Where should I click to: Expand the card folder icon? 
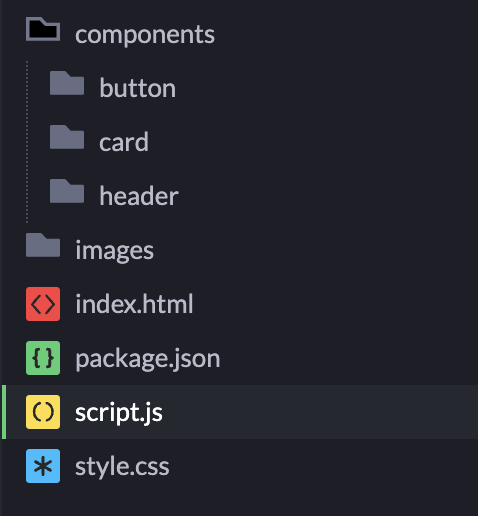(x=67, y=137)
